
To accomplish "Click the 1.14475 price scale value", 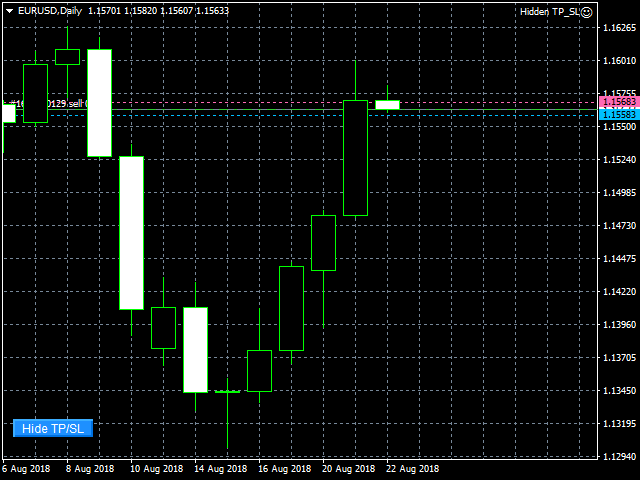I will click(619, 258).
